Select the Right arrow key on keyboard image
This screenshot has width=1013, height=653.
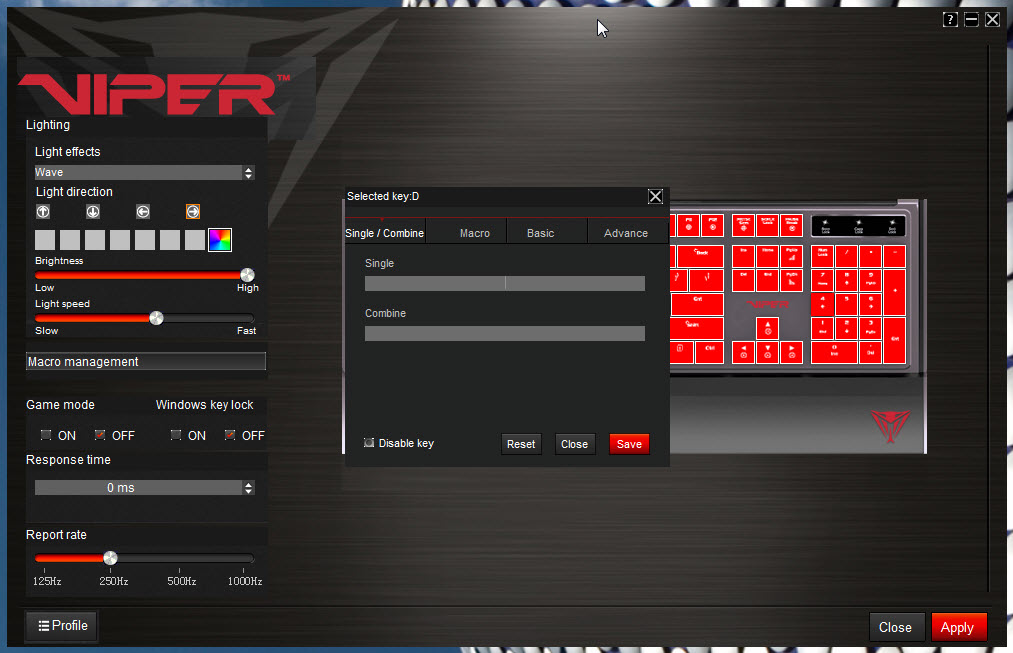(791, 353)
